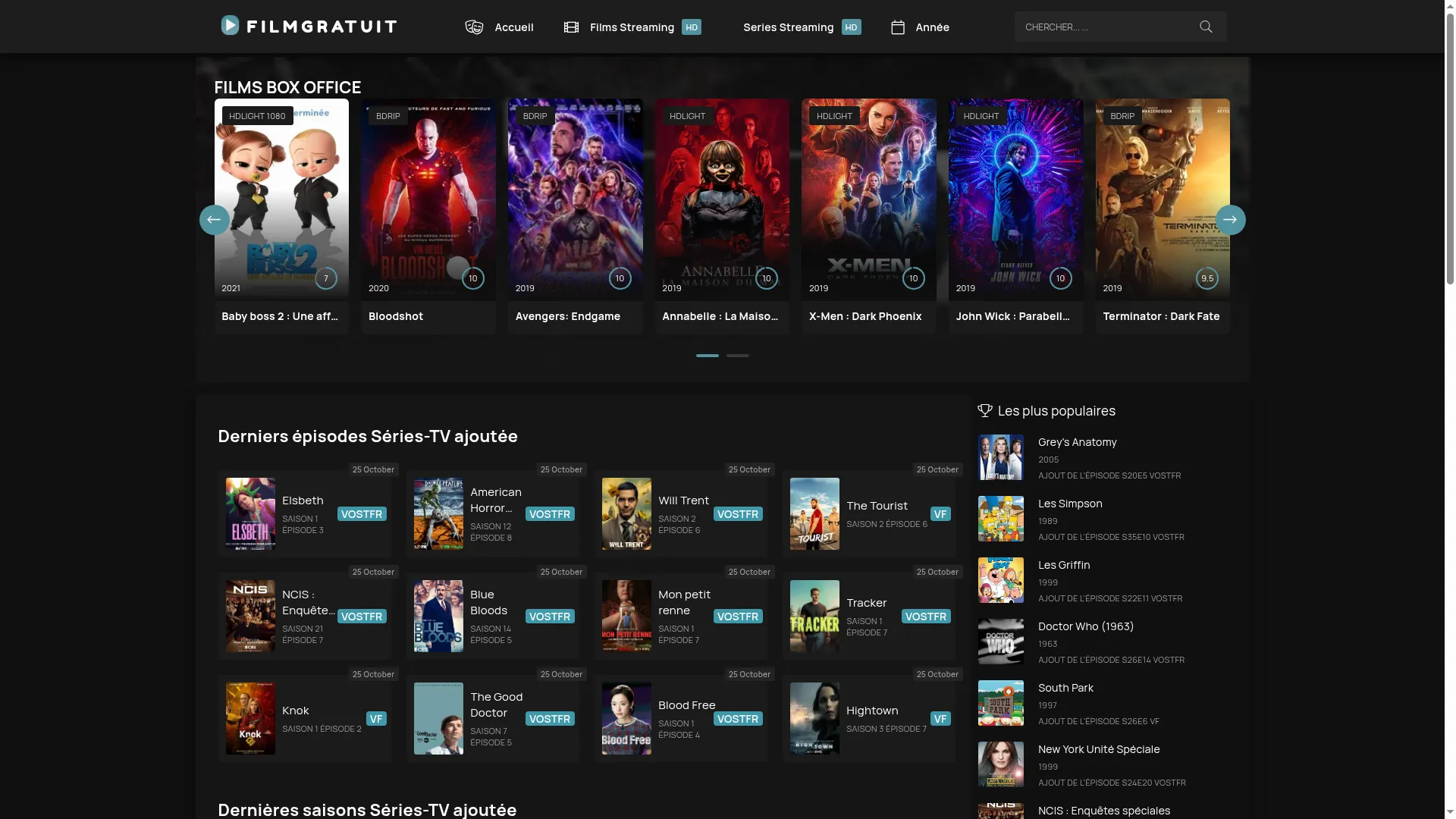
Task: Open the Annabelle poster
Action: pos(722,199)
